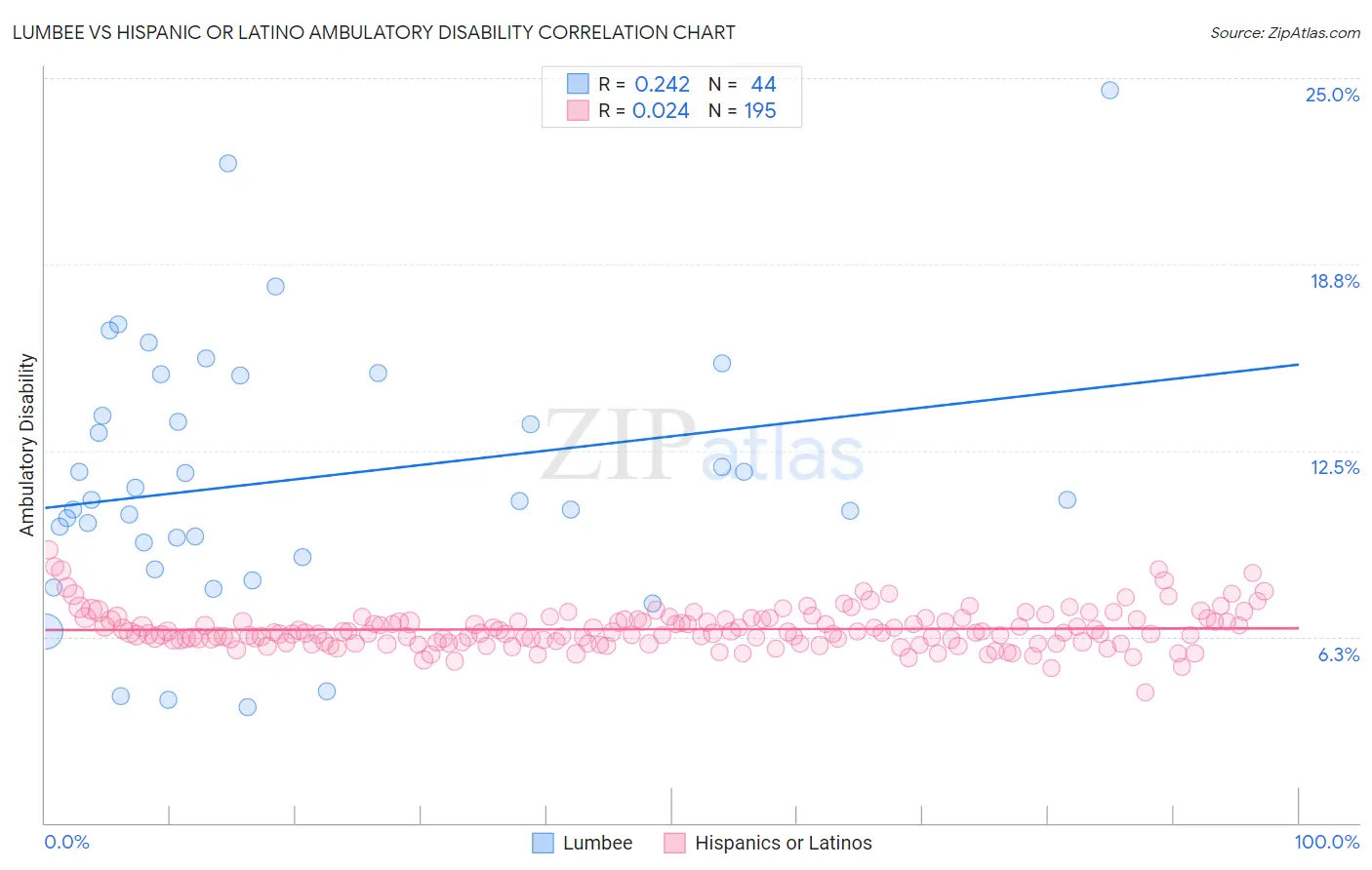Click the large blue circle at the y-axis
The image size is (1372, 870).
coord(45,631)
